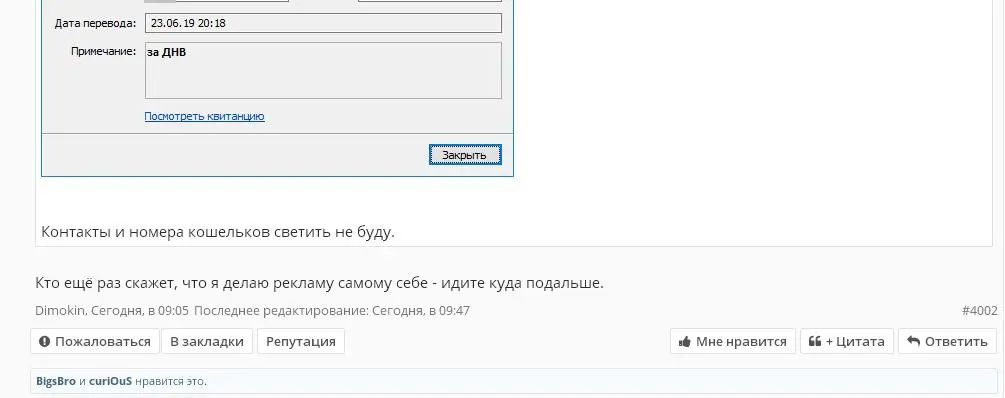
Task: Click the Дата перевода field
Action: click(323, 24)
